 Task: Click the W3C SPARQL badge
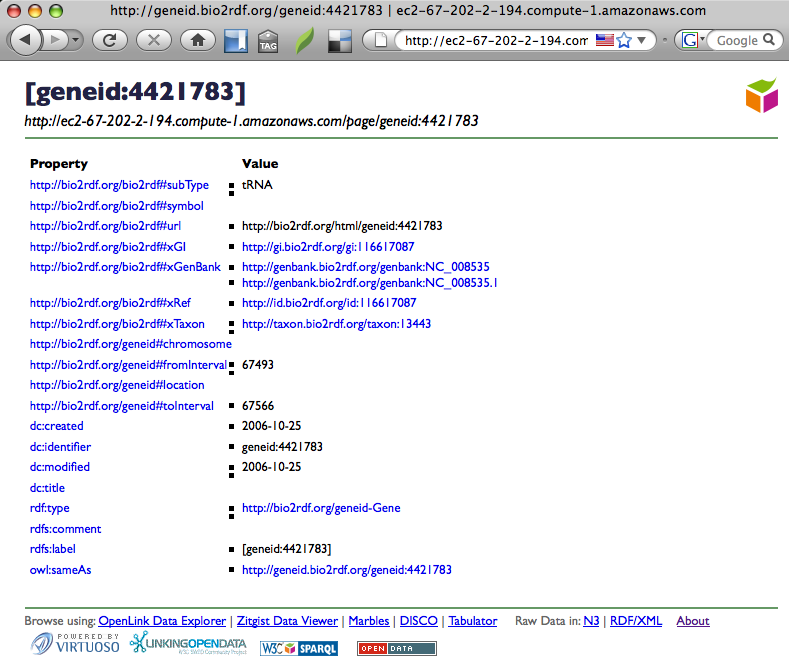299,648
